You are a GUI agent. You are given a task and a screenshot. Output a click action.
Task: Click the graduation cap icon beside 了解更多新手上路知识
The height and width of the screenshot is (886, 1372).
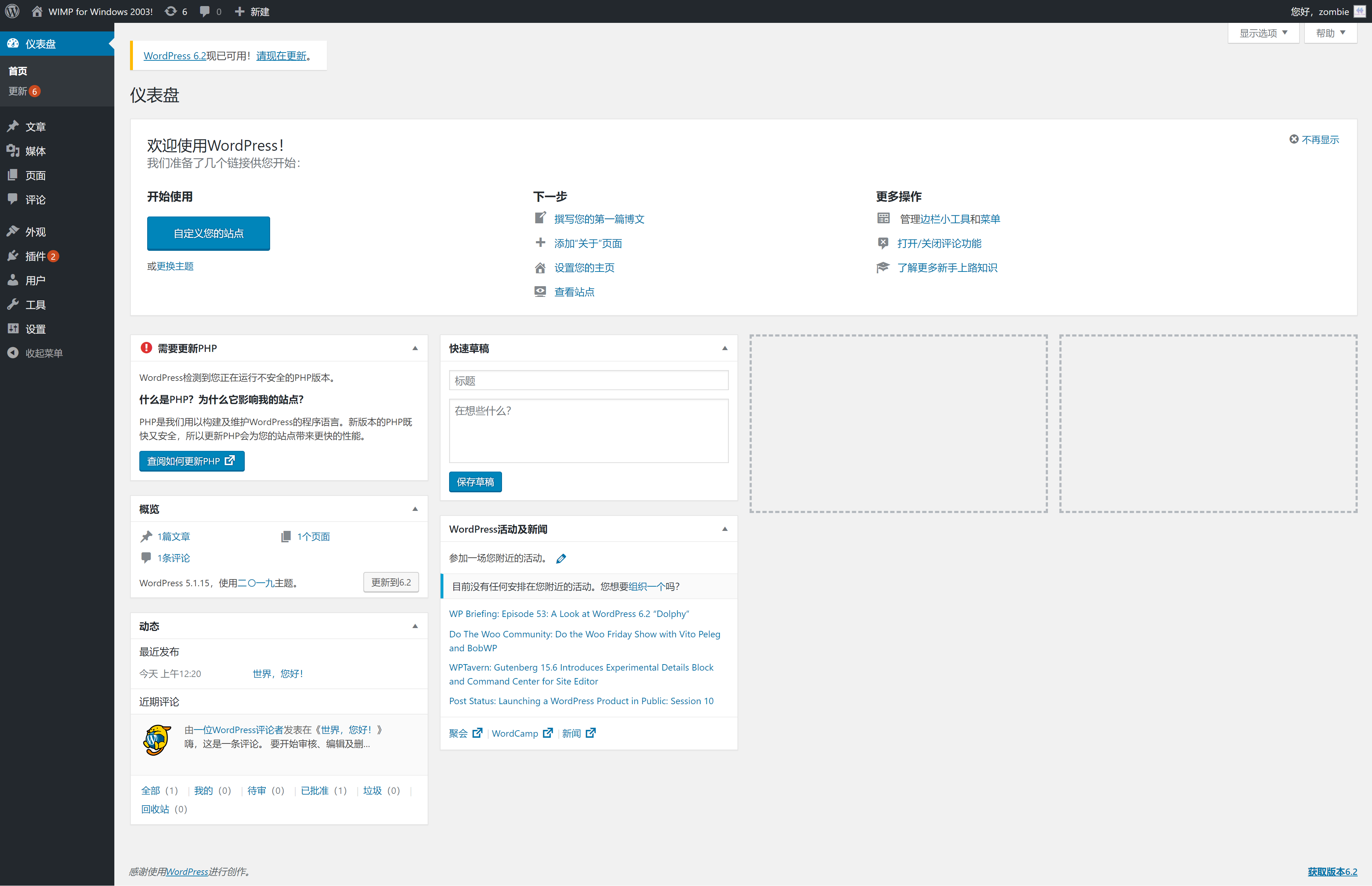click(883, 268)
